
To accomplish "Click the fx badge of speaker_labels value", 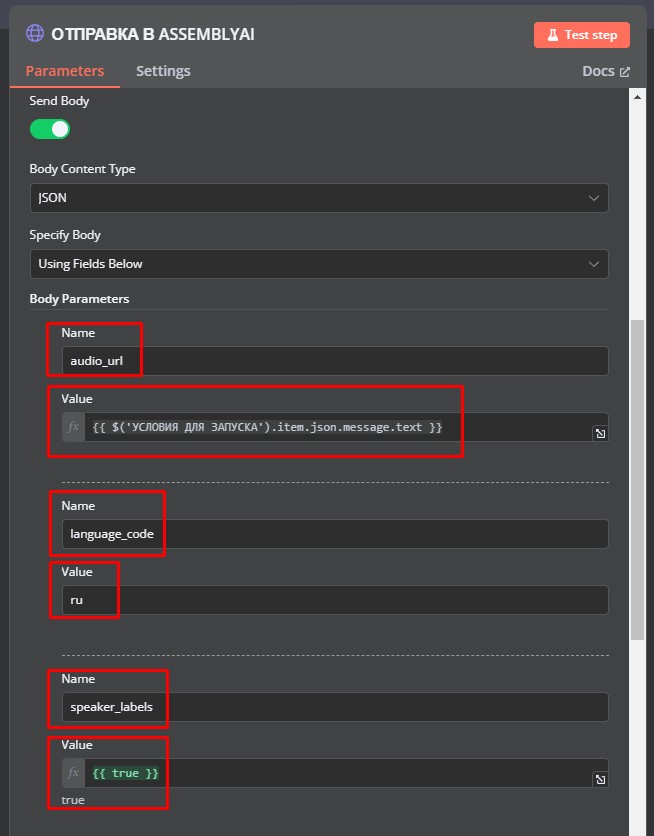I will 74,773.
